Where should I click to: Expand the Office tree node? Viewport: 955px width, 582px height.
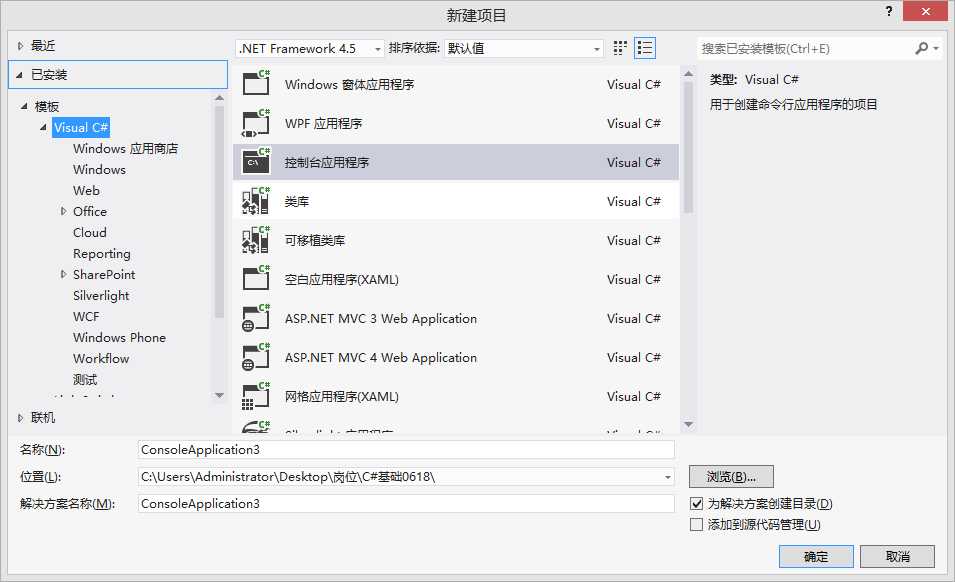[63, 211]
